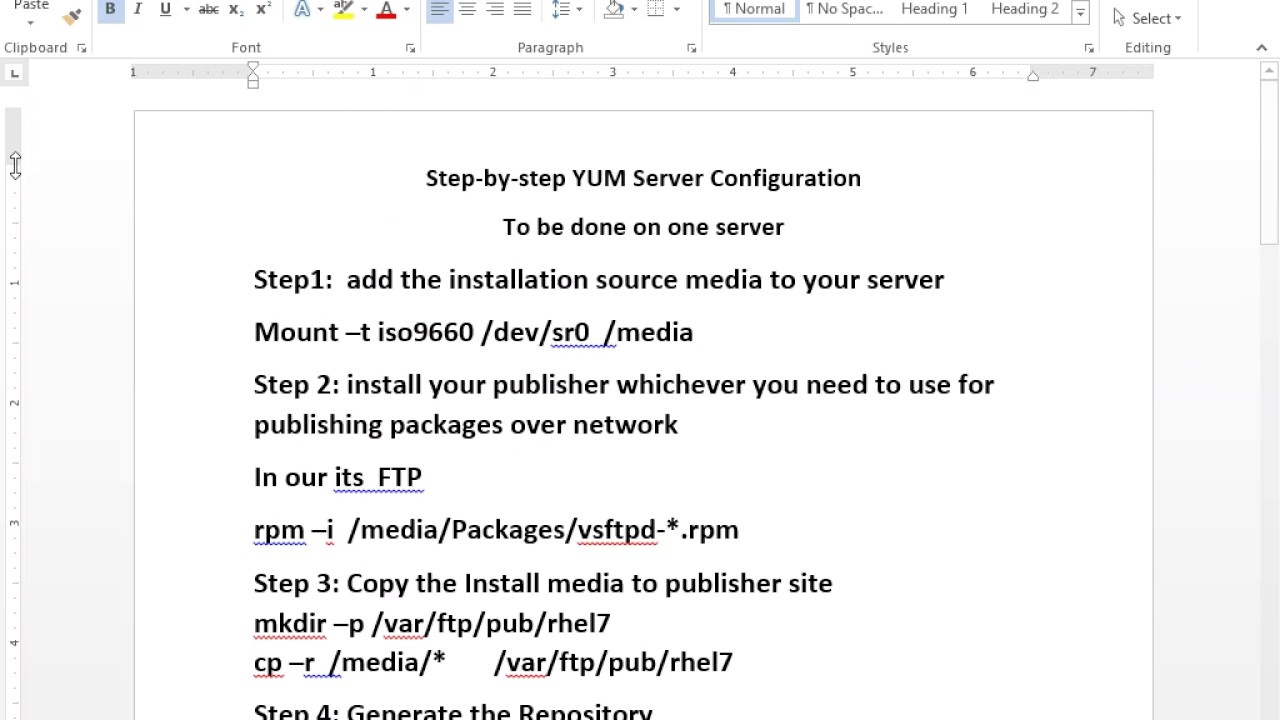Click the Format Painter brush icon
This screenshot has width=1280, height=720.
72,15
